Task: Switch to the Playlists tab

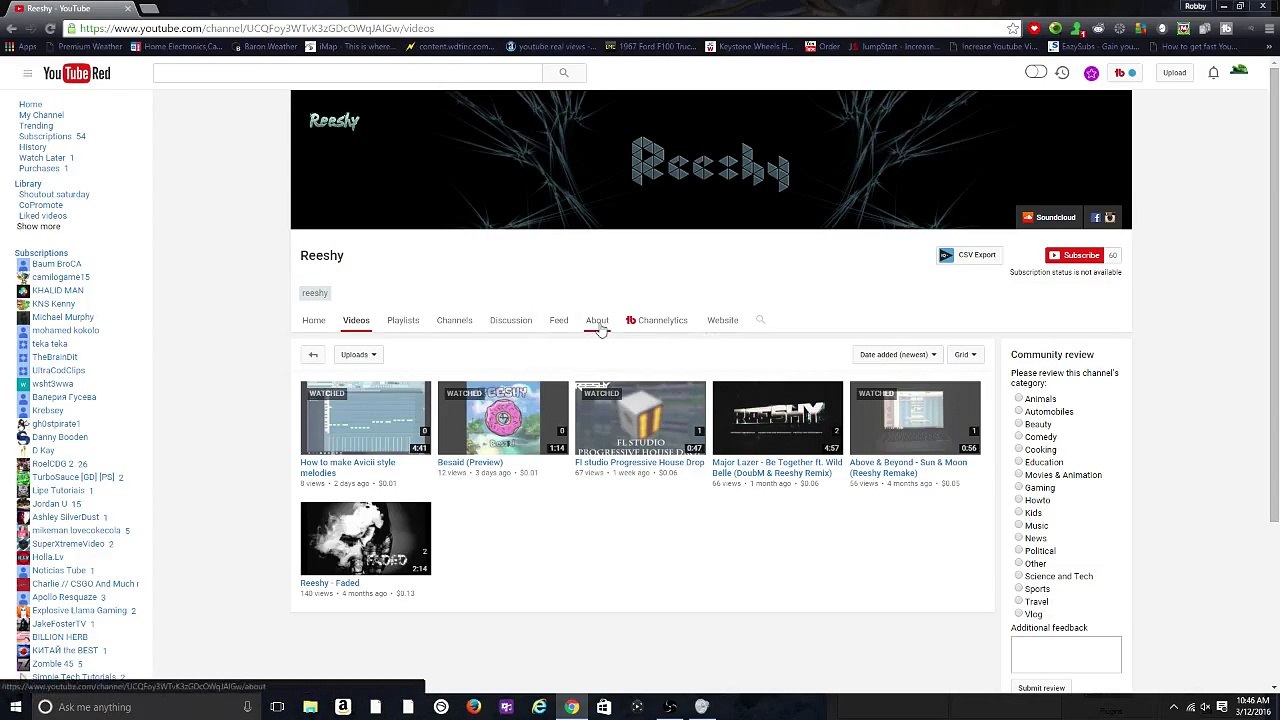Action: coord(403,320)
